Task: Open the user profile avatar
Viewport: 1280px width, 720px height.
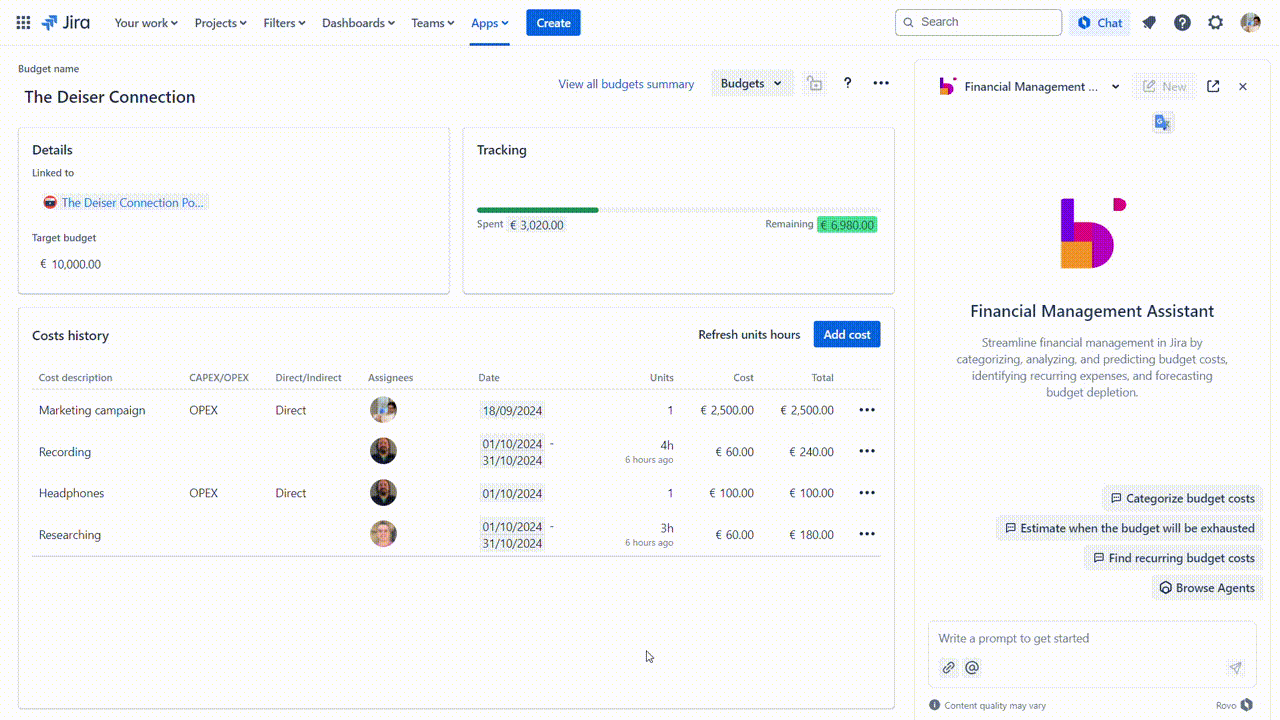Action: (1250, 22)
